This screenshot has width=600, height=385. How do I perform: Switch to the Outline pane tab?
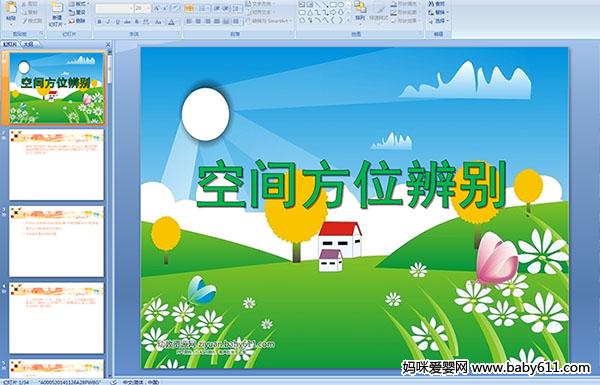coord(29,44)
